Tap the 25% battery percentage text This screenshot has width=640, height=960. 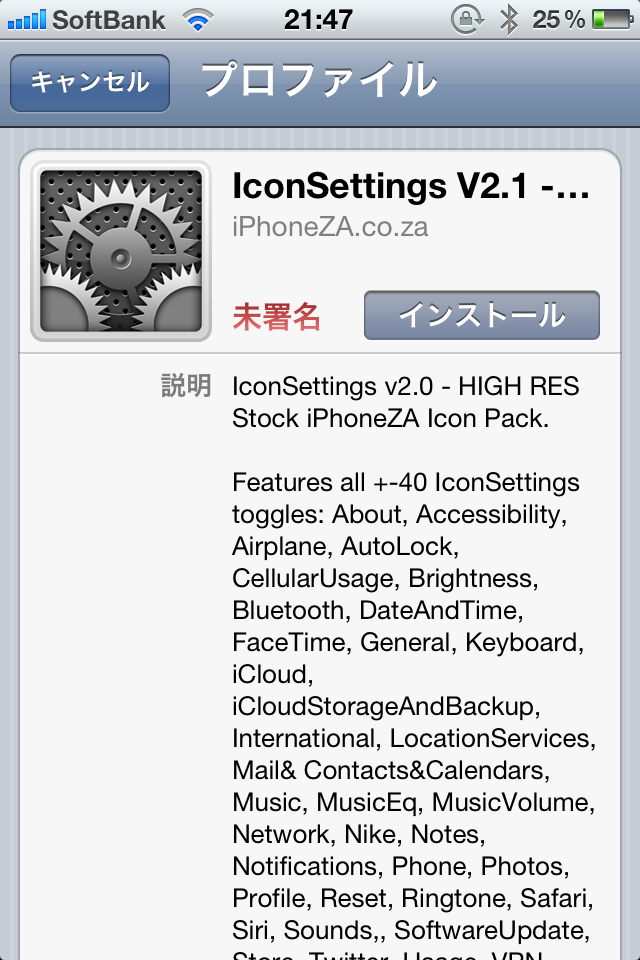tap(559, 20)
